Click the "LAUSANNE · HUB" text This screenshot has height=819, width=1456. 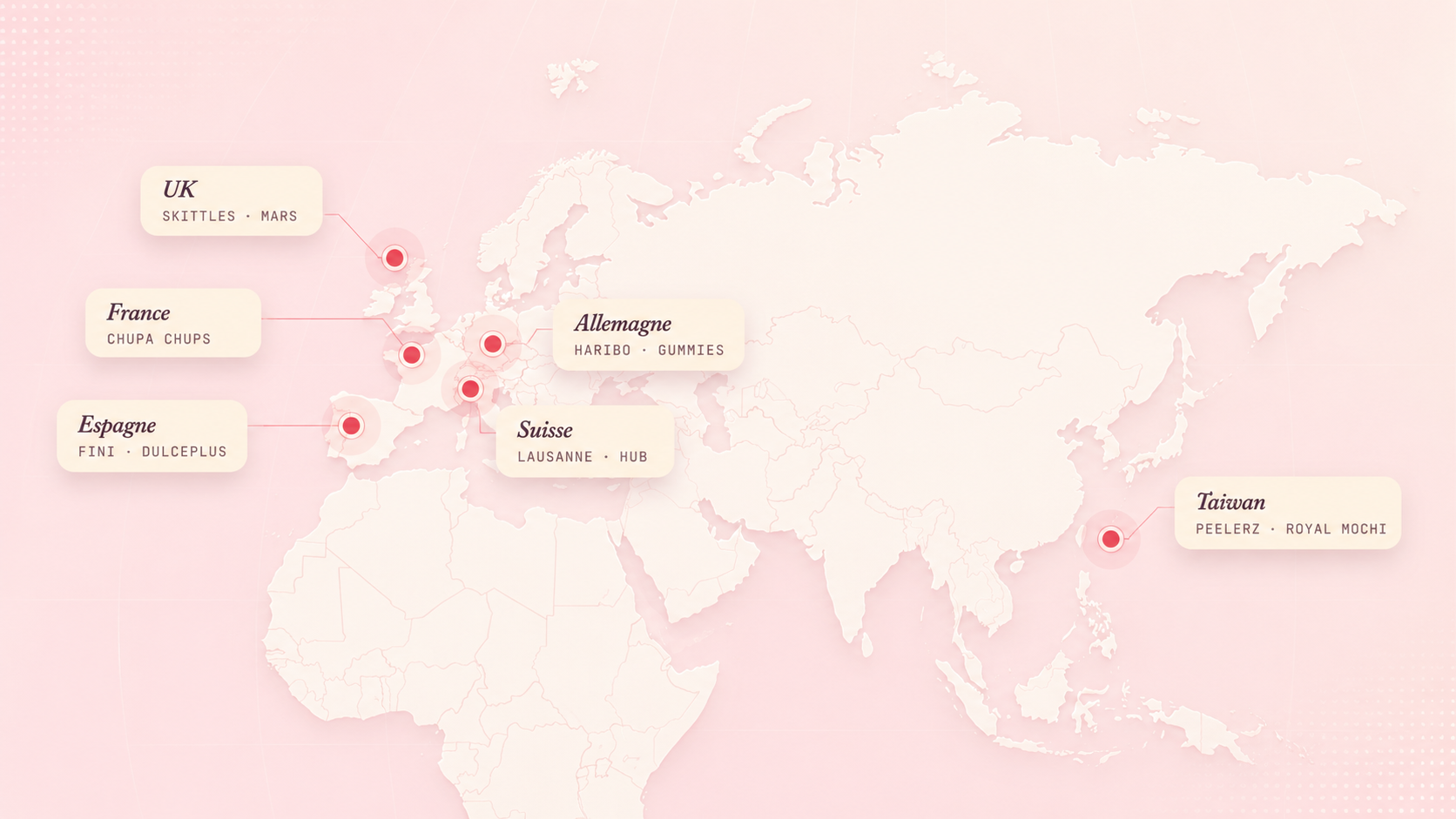[583, 456]
